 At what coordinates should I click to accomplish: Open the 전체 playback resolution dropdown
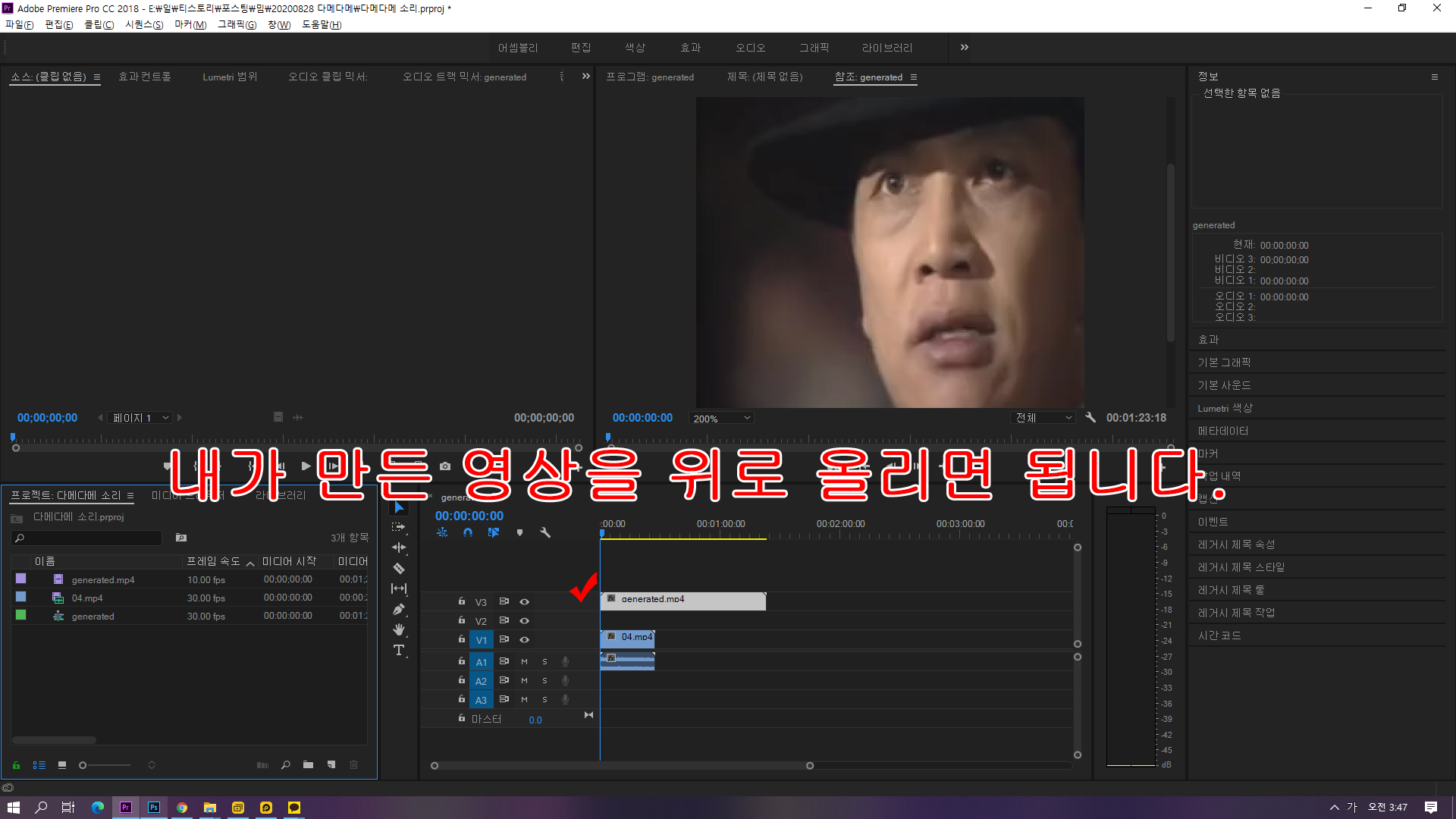pos(1044,418)
